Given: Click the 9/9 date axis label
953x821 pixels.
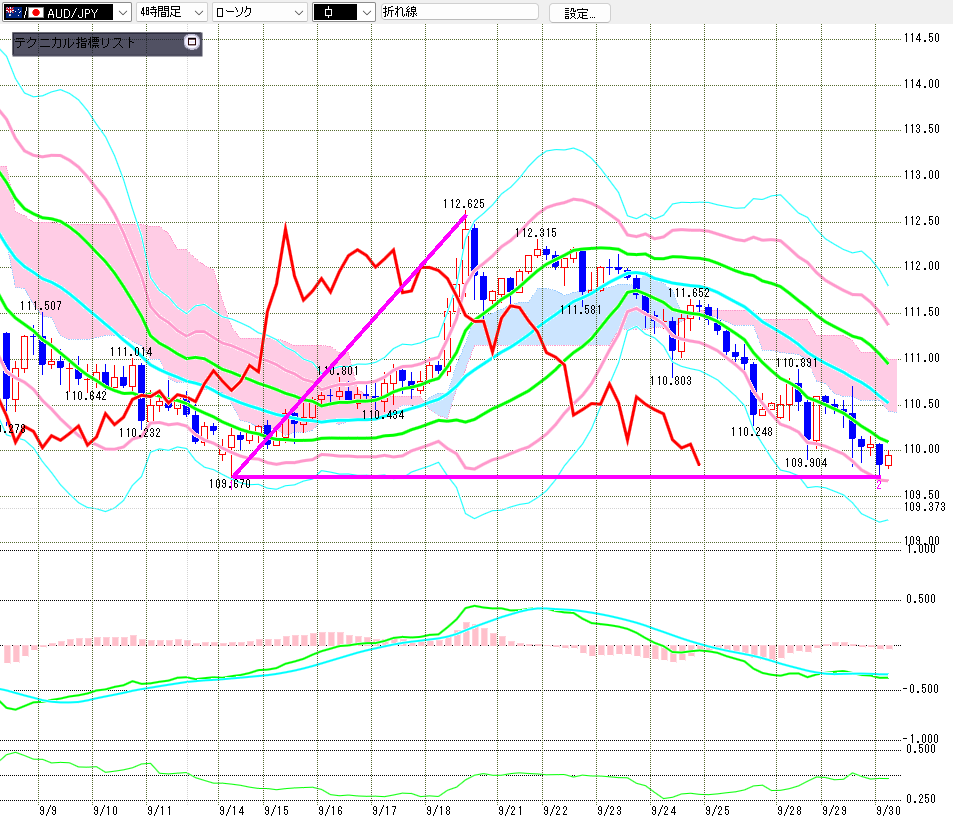Looking at the screenshot, I should click(48, 810).
